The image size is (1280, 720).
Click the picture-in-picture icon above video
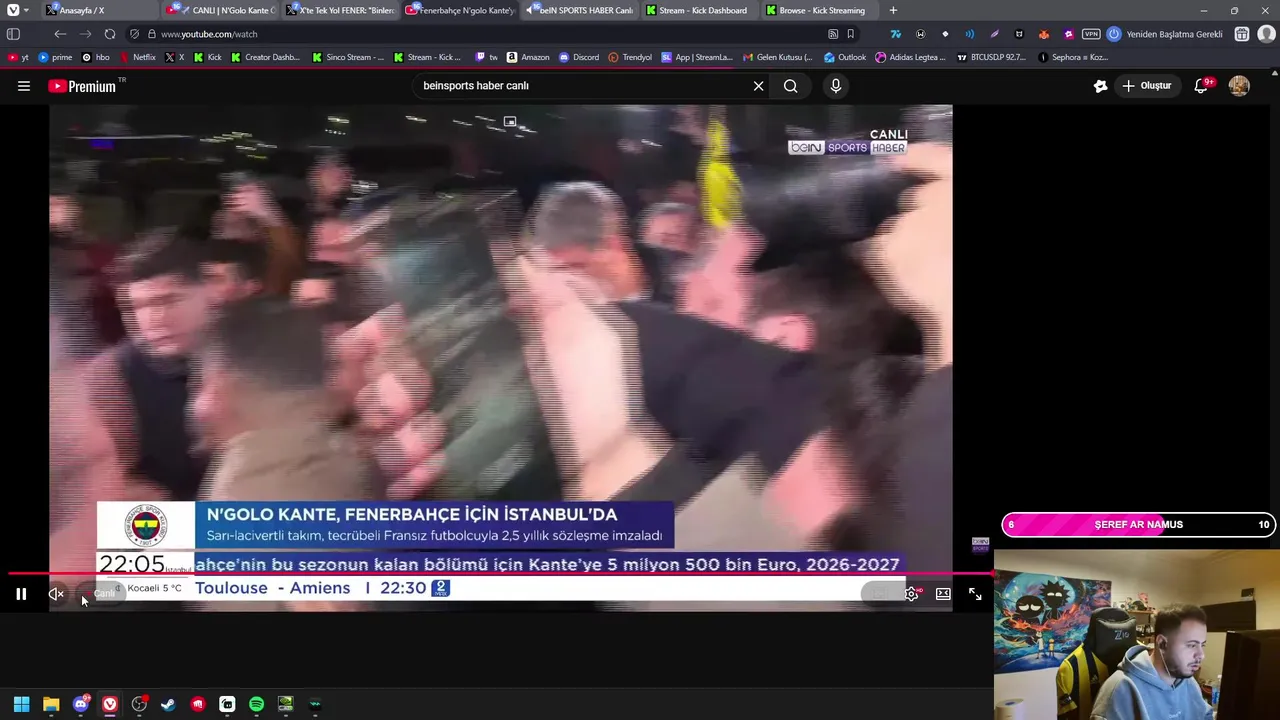click(510, 121)
